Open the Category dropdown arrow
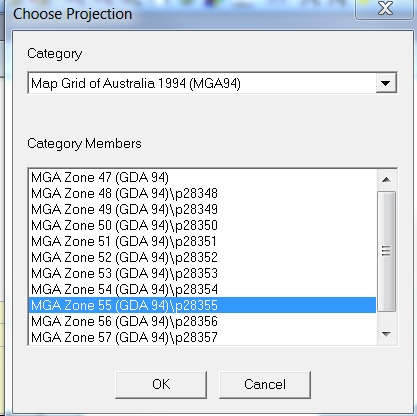Screen dimensions: 417x416 click(x=386, y=83)
